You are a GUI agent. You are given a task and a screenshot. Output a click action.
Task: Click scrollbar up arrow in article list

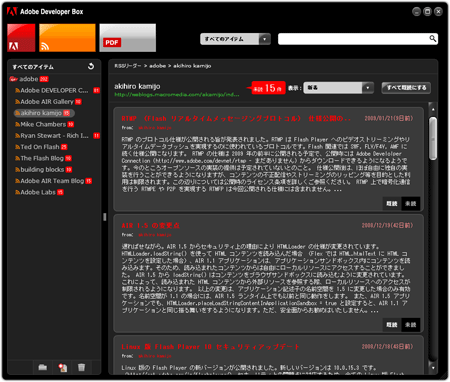click(433, 109)
